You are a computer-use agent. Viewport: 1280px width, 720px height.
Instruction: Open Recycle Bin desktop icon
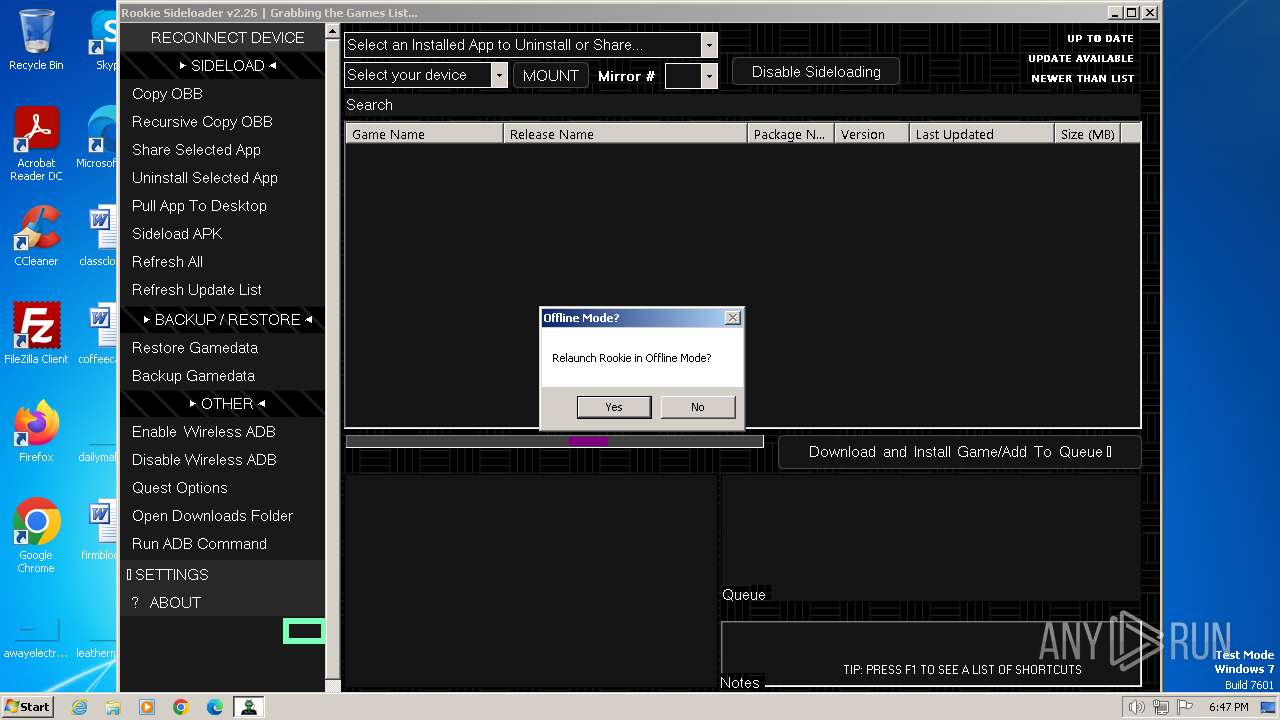point(36,40)
